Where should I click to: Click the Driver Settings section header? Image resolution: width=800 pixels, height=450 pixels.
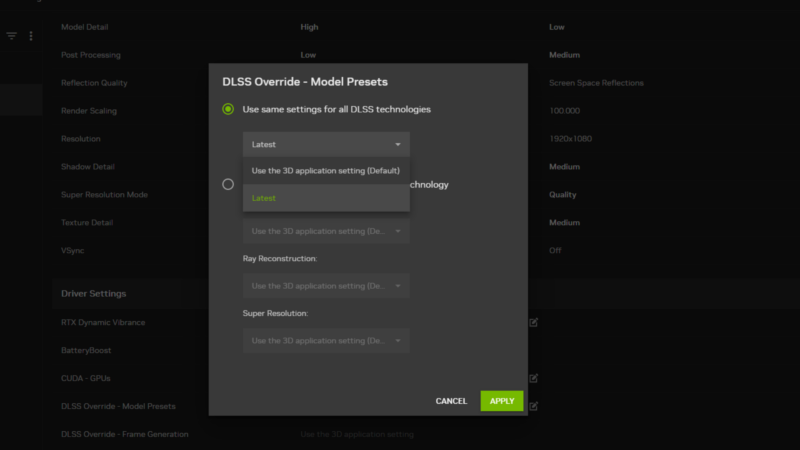click(93, 293)
